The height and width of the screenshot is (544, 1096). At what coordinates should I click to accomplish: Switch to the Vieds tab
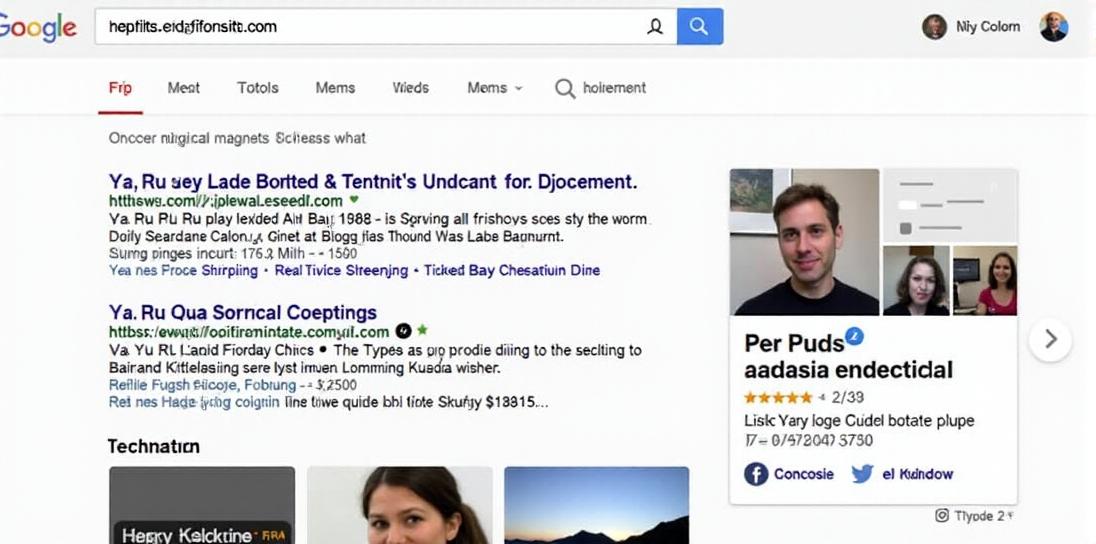(x=411, y=88)
